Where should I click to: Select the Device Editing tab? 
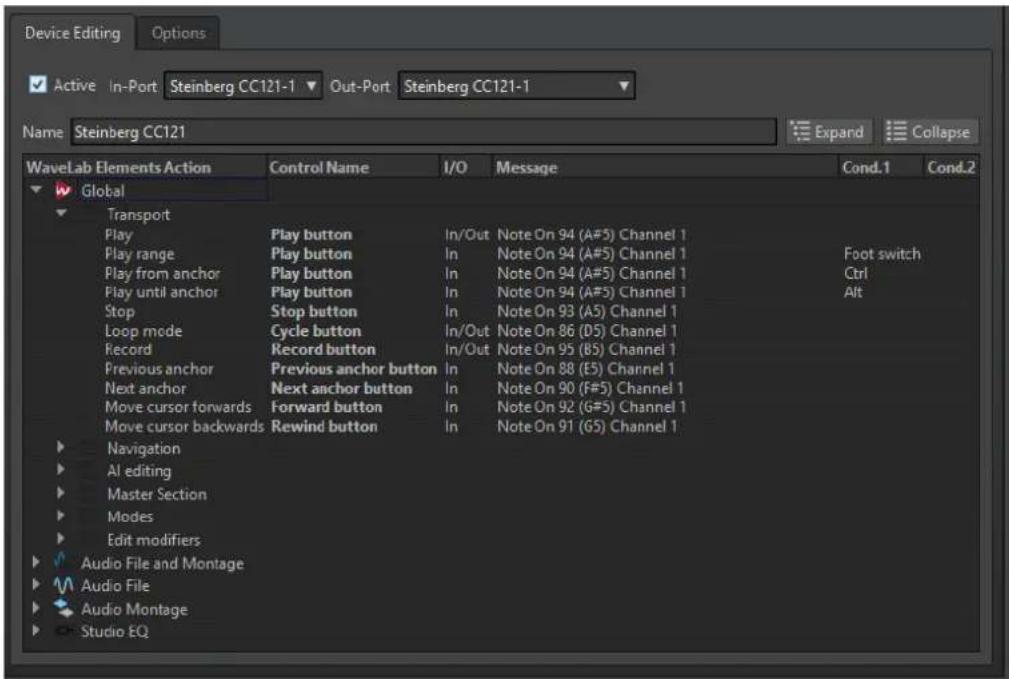(x=72, y=33)
